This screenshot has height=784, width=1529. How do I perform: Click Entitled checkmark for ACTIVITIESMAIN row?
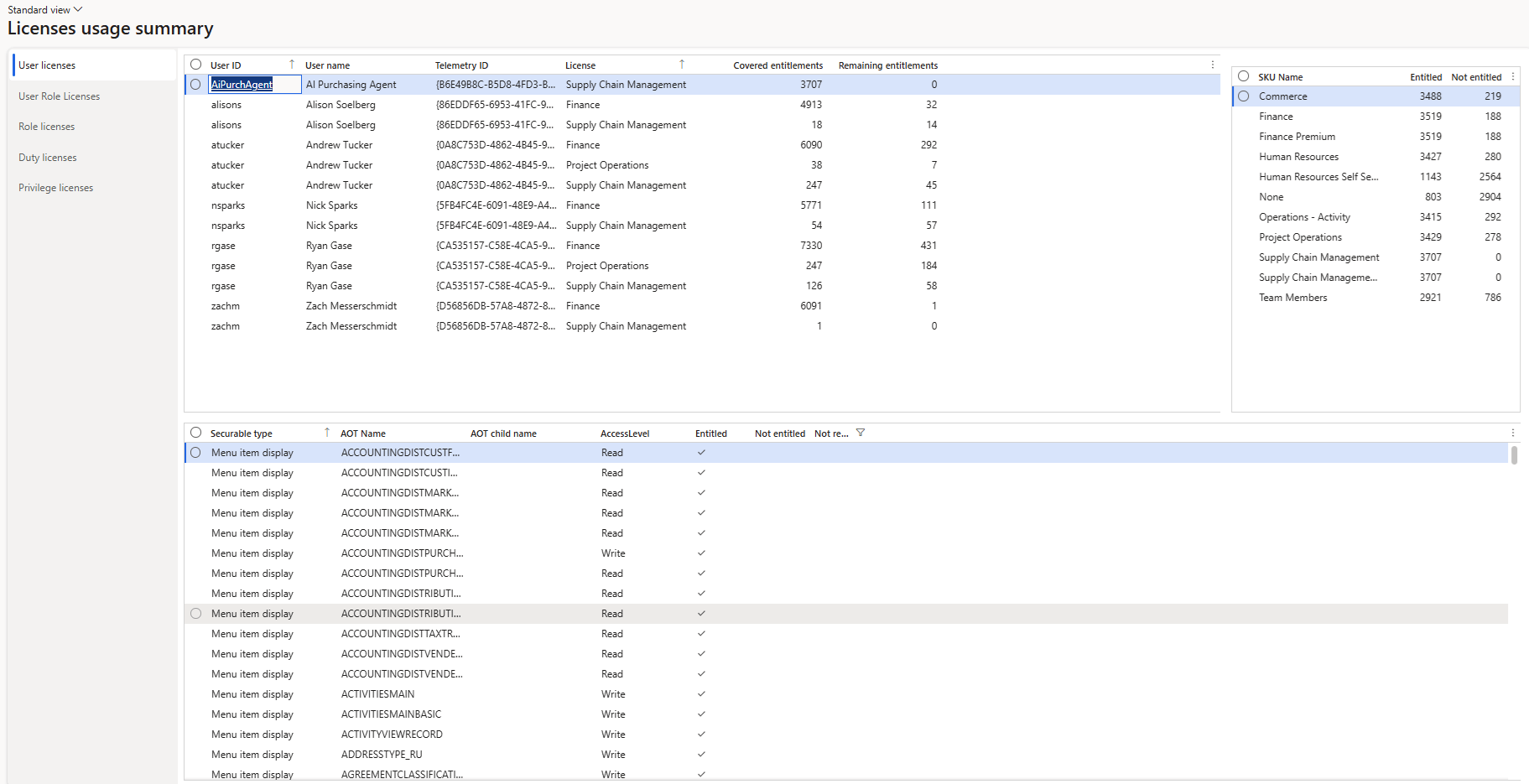pos(701,694)
